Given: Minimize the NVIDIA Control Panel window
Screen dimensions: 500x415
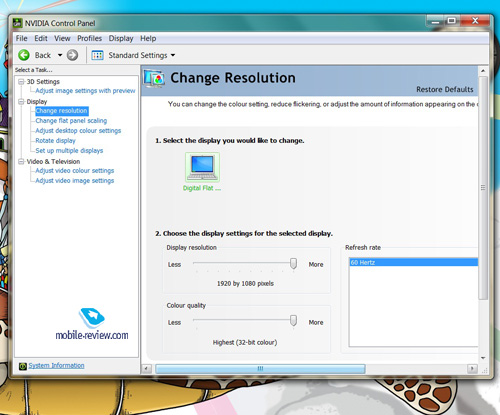Looking at the screenshot, I should click(x=435, y=21).
